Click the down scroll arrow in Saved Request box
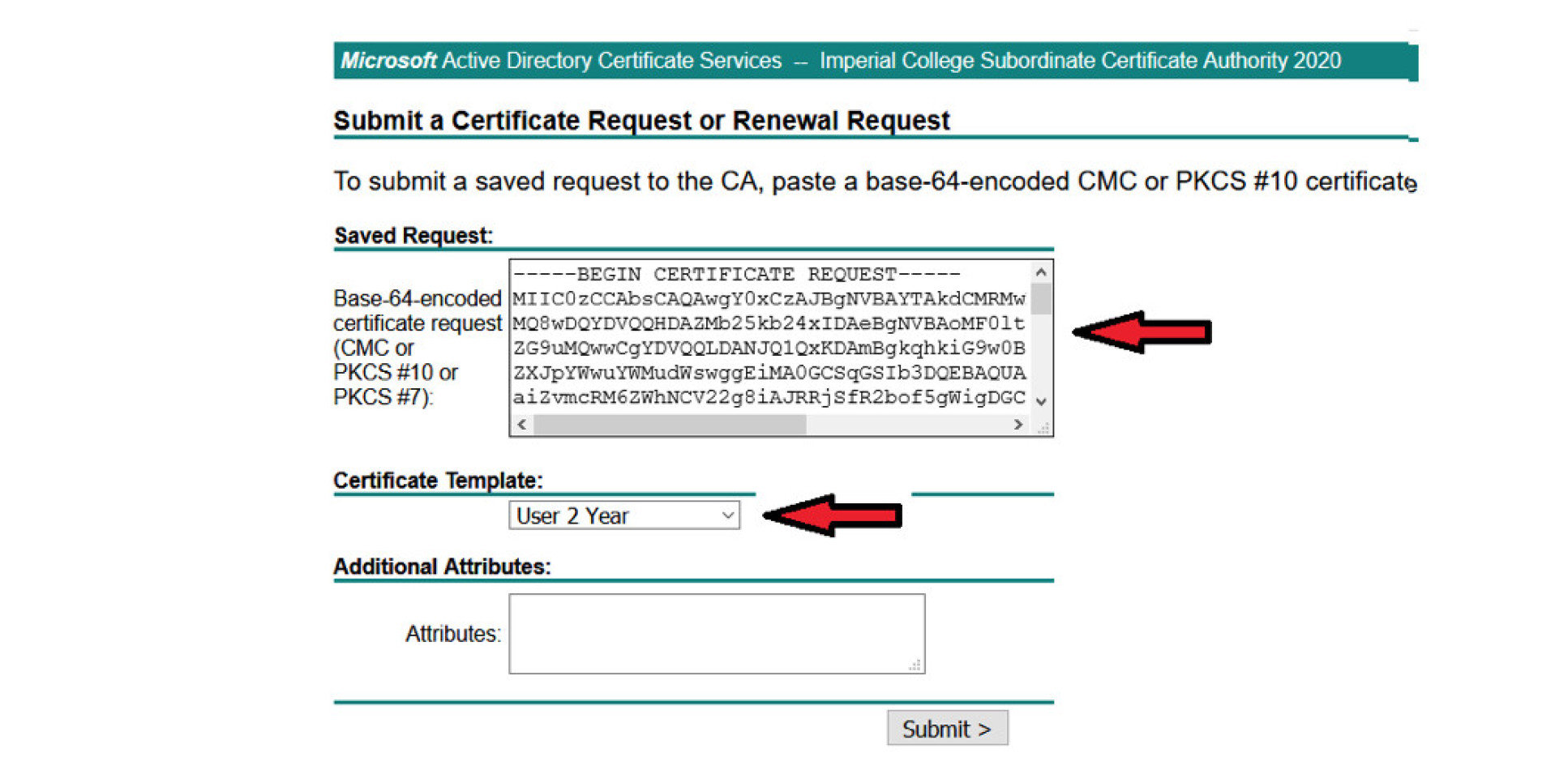1568x770 pixels. [x=1041, y=402]
